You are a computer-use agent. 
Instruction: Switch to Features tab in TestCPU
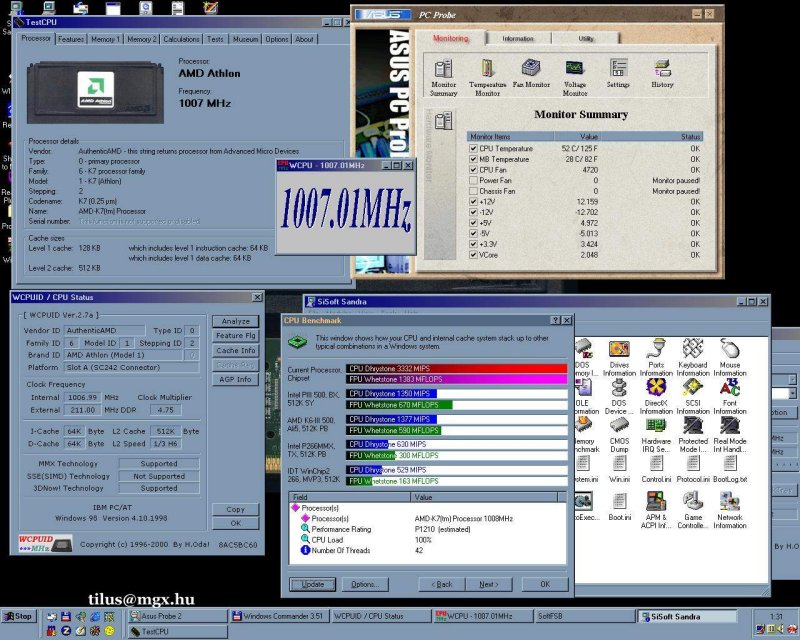click(x=71, y=39)
